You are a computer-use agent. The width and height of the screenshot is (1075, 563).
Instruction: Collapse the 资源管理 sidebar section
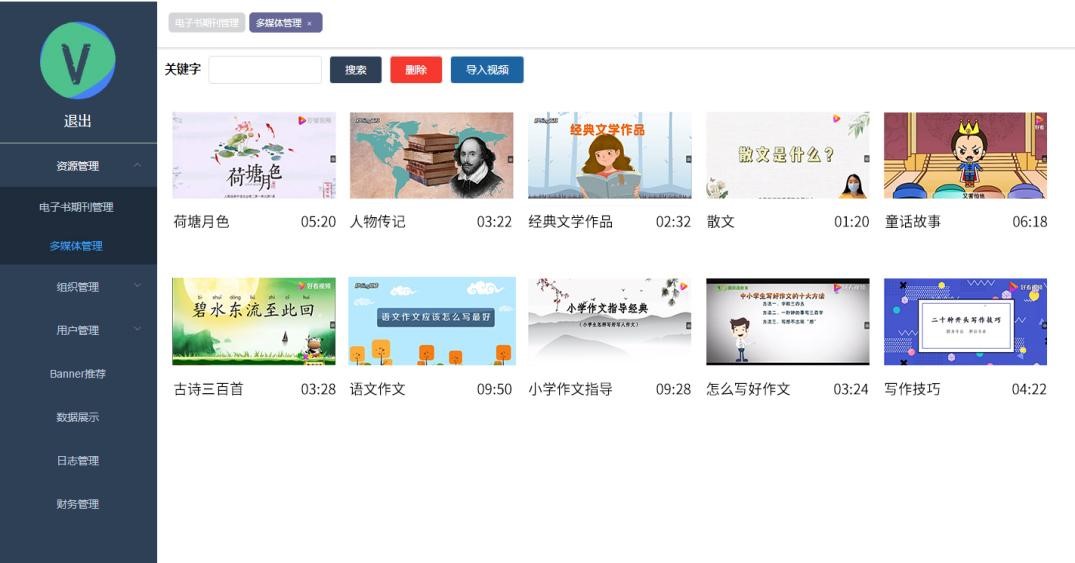pyautogui.click(x=78, y=166)
